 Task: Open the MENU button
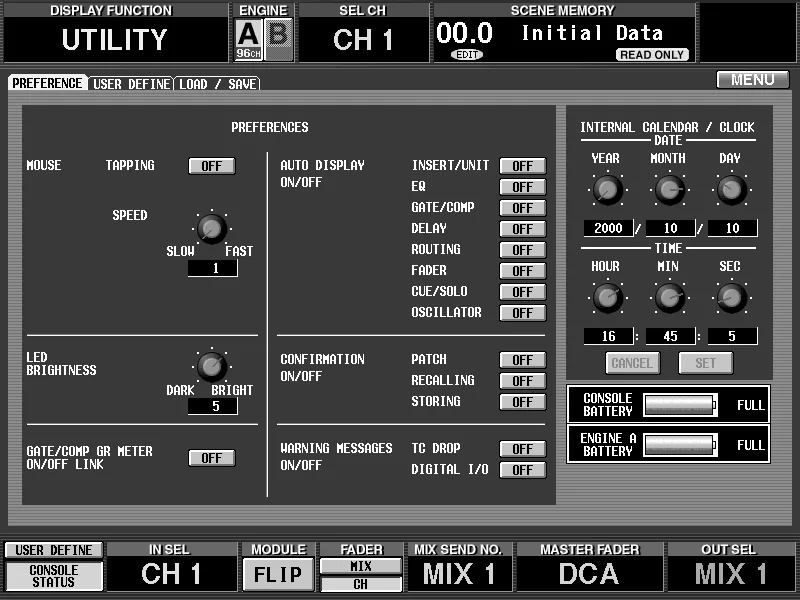[x=753, y=80]
